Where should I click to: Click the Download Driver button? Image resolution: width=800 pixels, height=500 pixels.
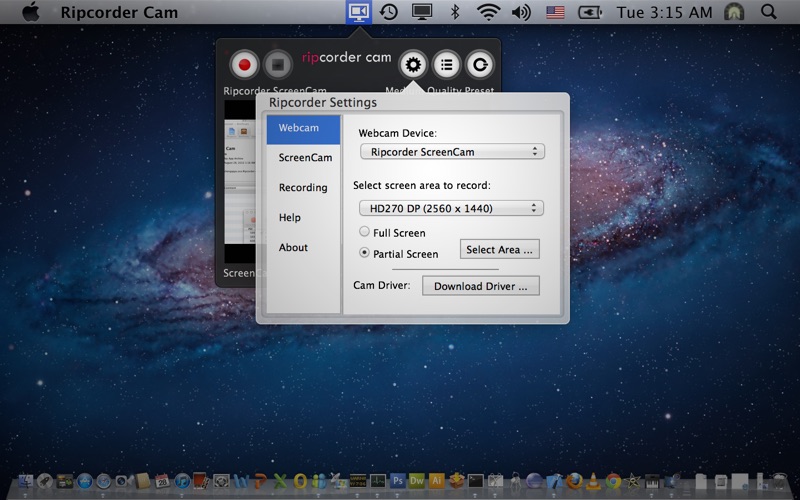click(480, 286)
